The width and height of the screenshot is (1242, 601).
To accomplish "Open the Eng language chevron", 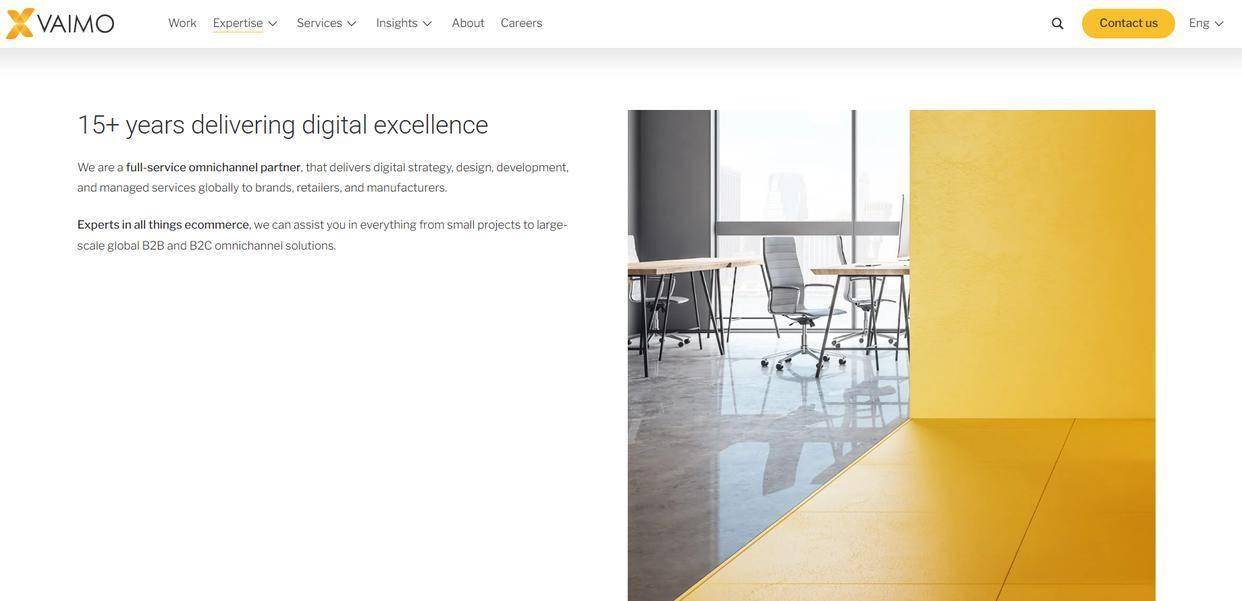I will click(1219, 24).
